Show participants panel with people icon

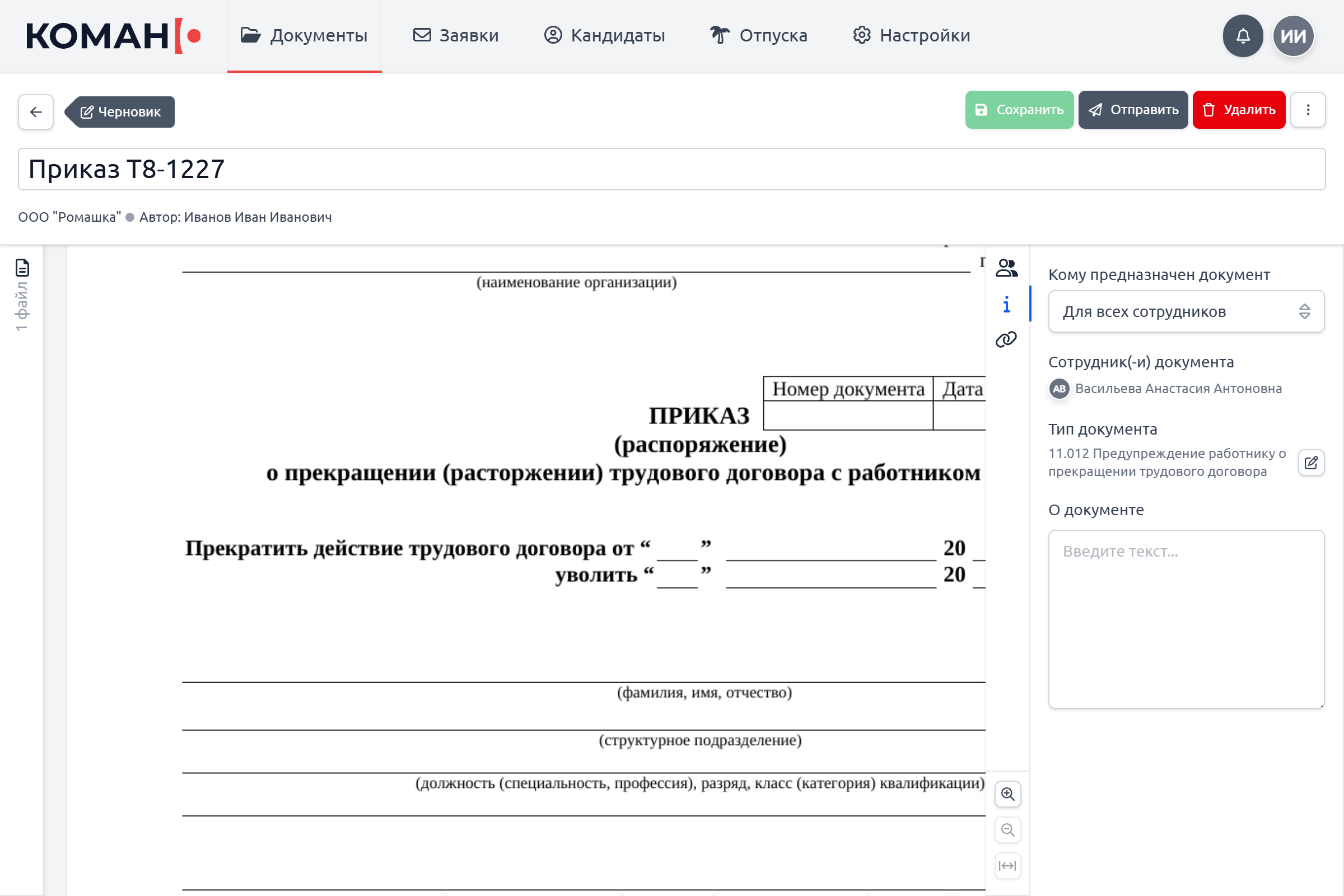click(1006, 268)
